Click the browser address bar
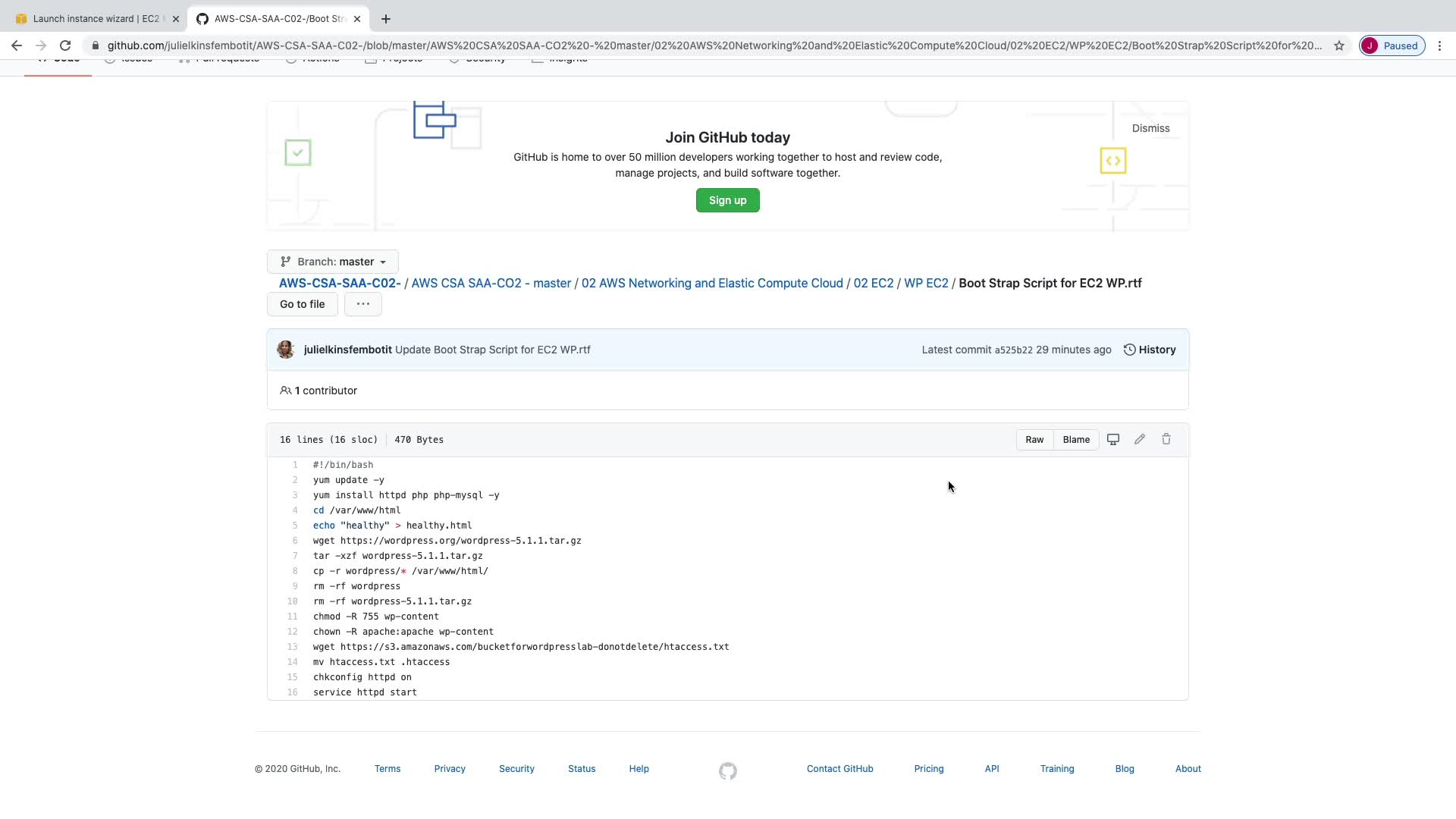The width and height of the screenshot is (1456, 819). coord(713,45)
